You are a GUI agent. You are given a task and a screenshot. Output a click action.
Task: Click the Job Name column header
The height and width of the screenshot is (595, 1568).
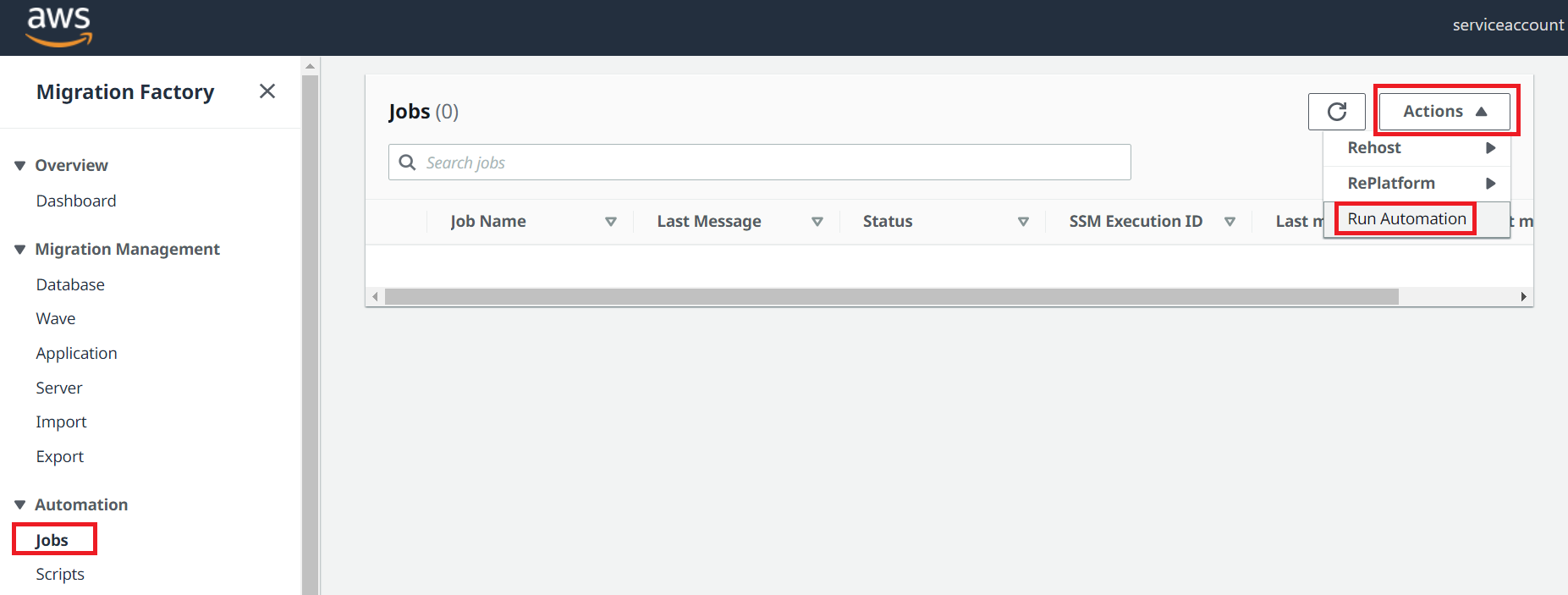(x=488, y=222)
